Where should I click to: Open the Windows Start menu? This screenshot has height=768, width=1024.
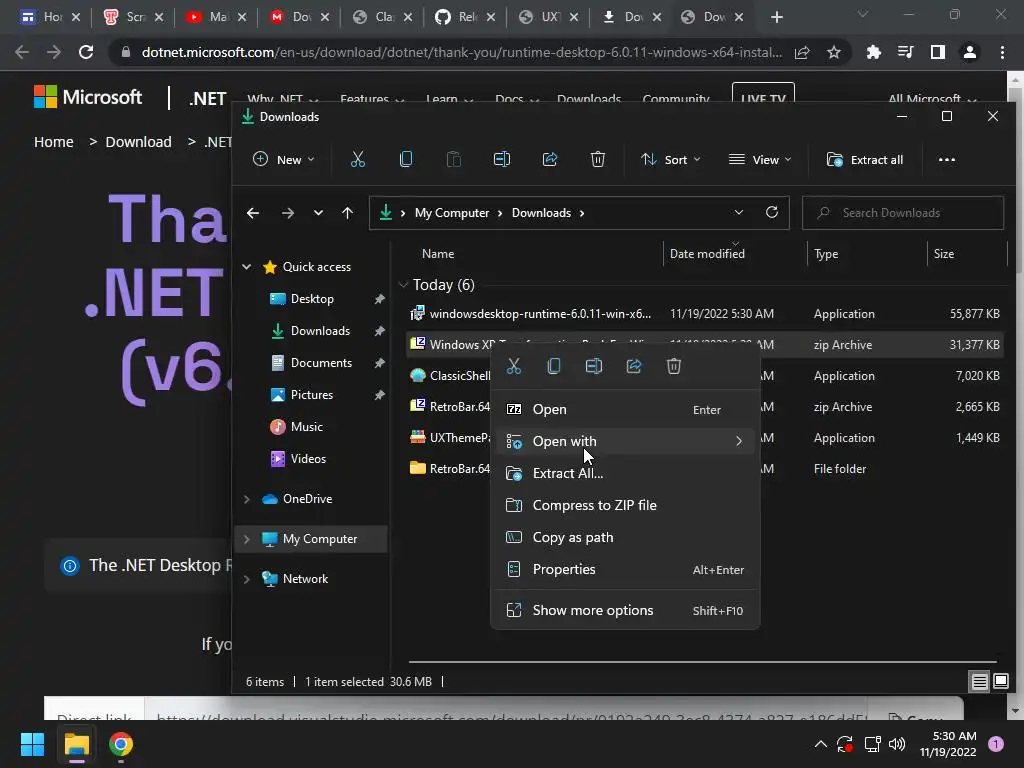(32, 744)
